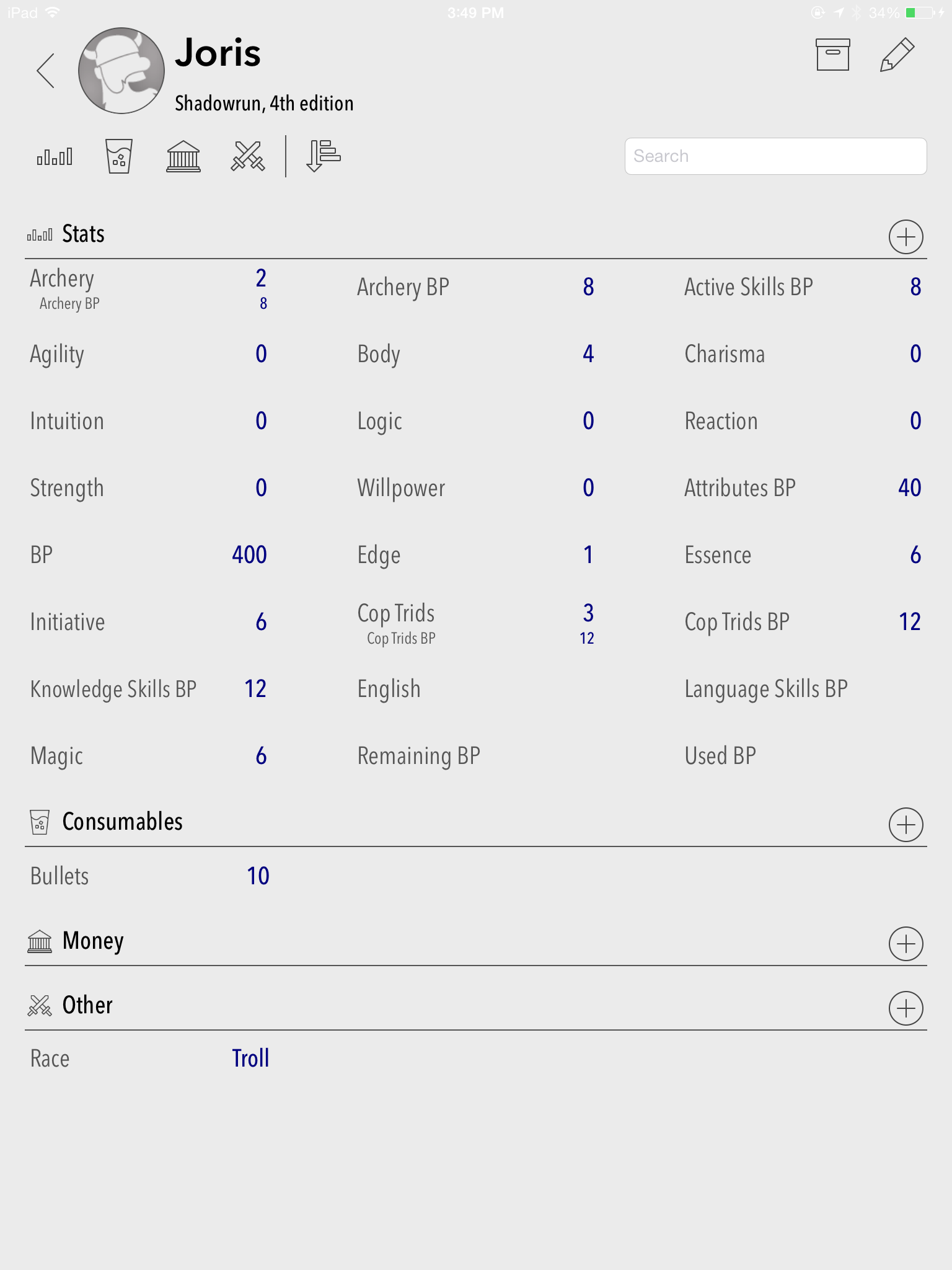Add a new consumable with plus button
Viewport: 952px width, 1270px height.
906,825
